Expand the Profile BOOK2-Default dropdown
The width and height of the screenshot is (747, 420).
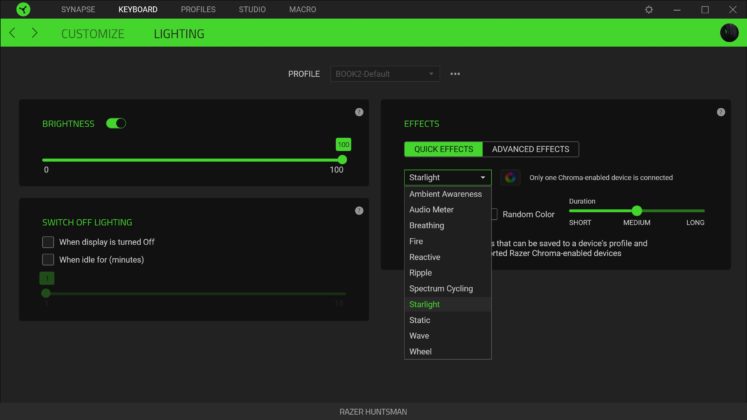tap(385, 74)
